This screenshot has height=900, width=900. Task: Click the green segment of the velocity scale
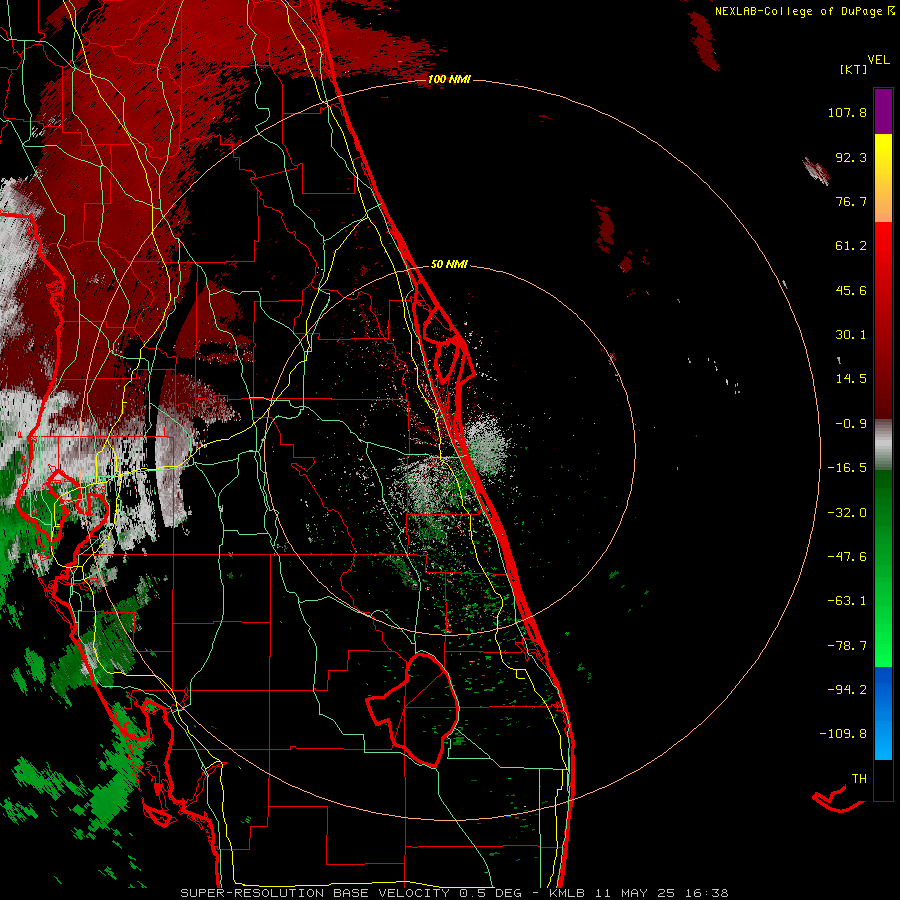[883, 568]
